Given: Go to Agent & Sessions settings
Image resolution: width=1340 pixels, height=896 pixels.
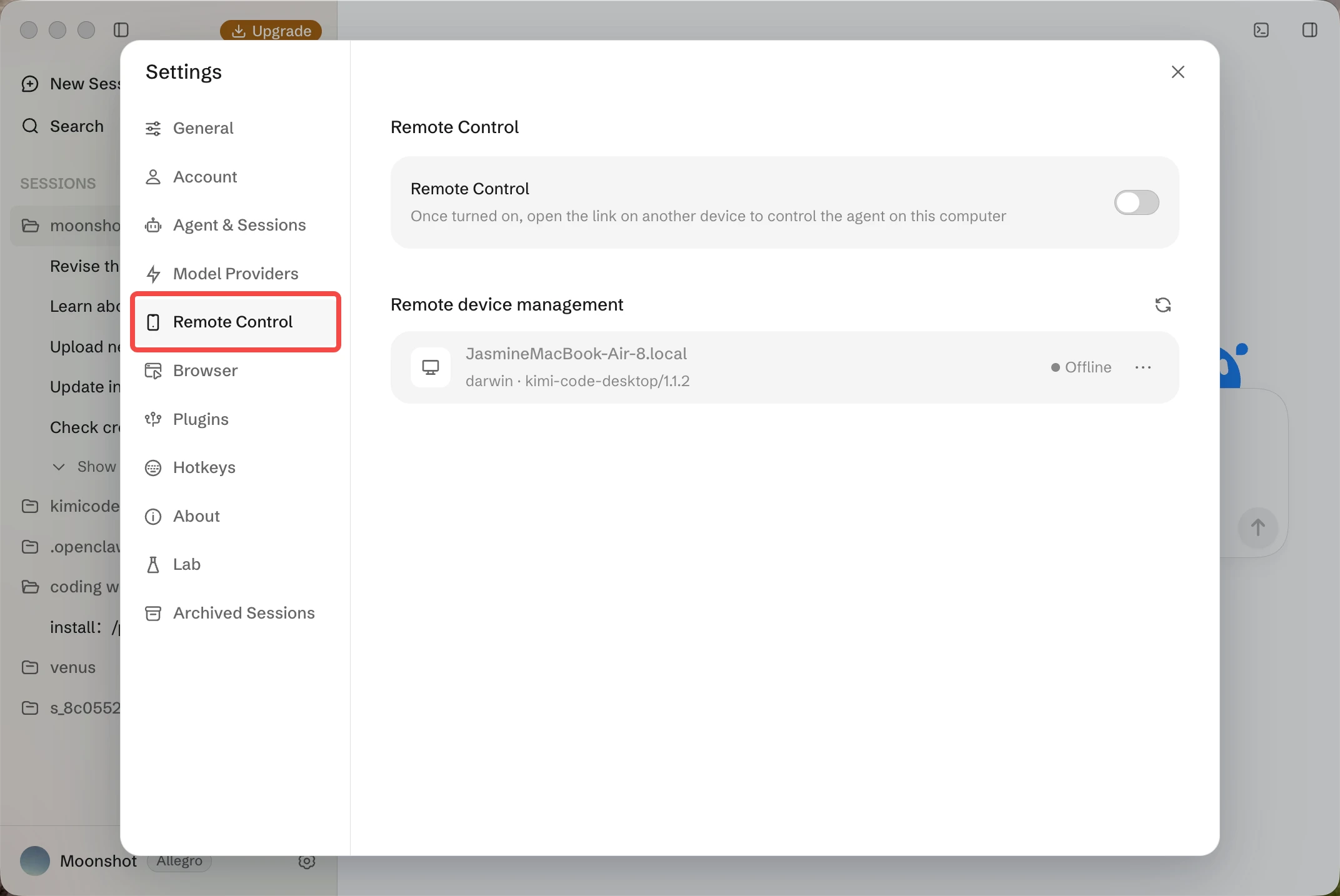Looking at the screenshot, I should (x=235, y=225).
